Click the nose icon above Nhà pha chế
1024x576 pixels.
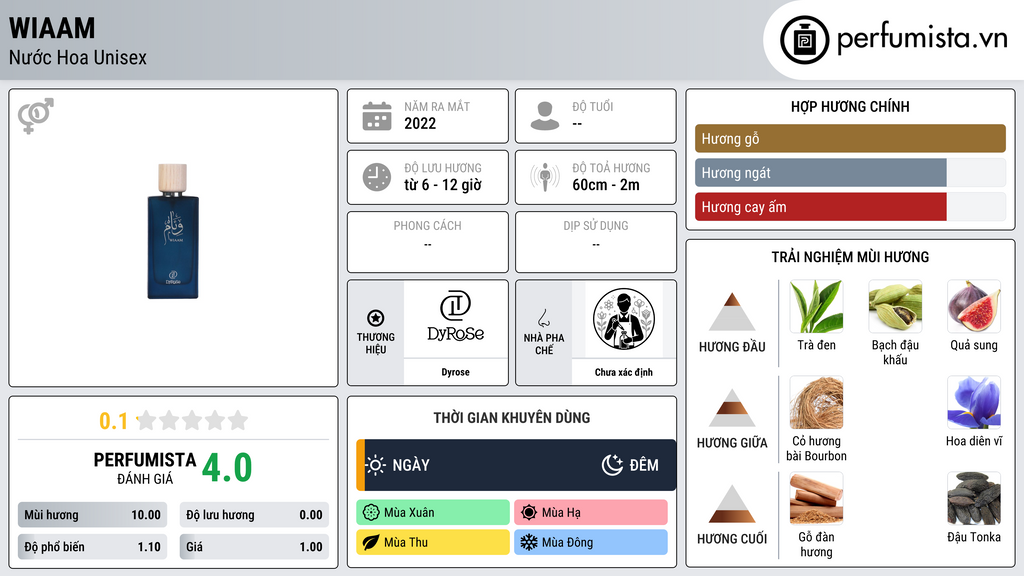coord(543,318)
